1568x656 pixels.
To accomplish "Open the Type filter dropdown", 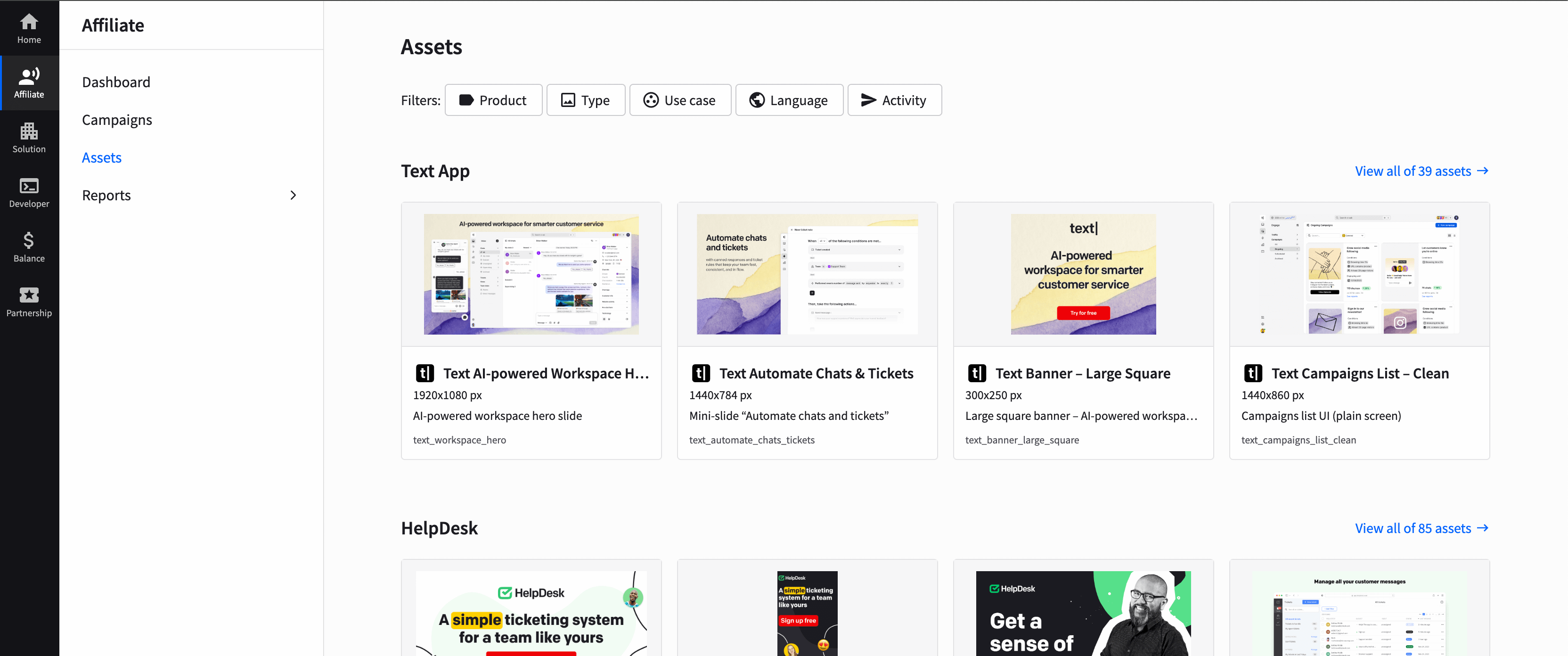I will click(586, 100).
